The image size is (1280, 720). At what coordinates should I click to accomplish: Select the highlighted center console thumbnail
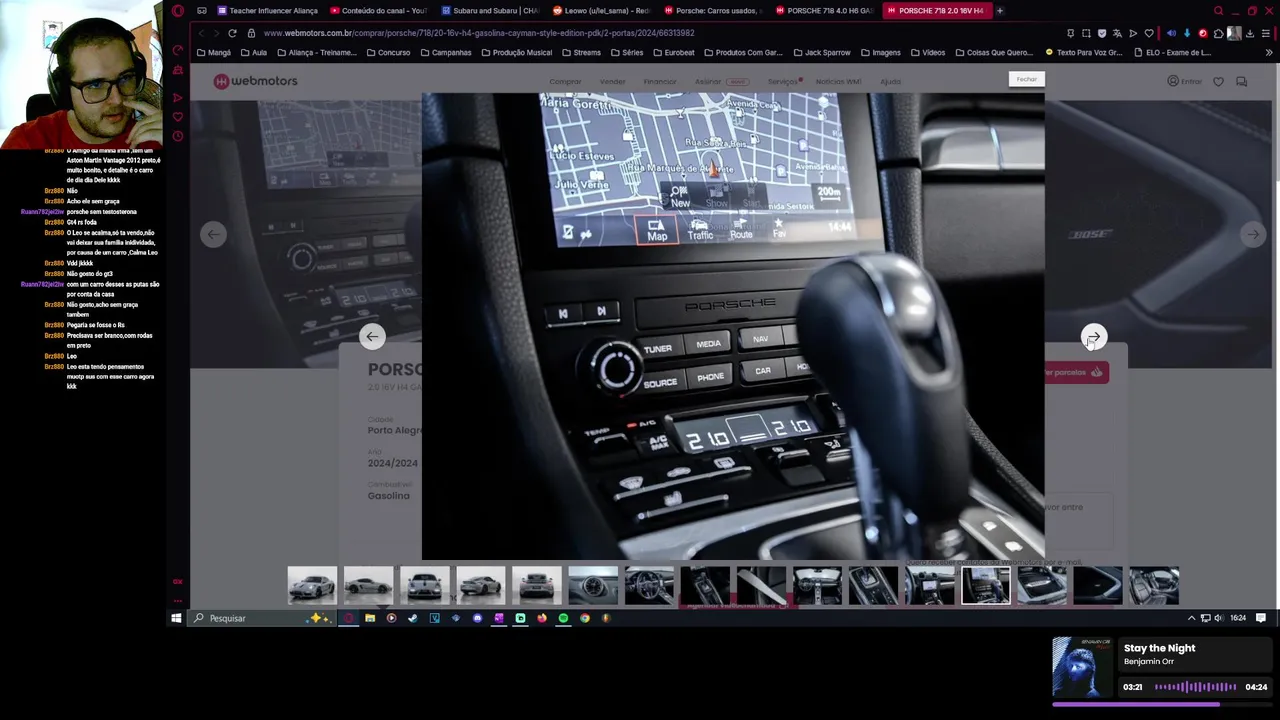click(x=986, y=586)
